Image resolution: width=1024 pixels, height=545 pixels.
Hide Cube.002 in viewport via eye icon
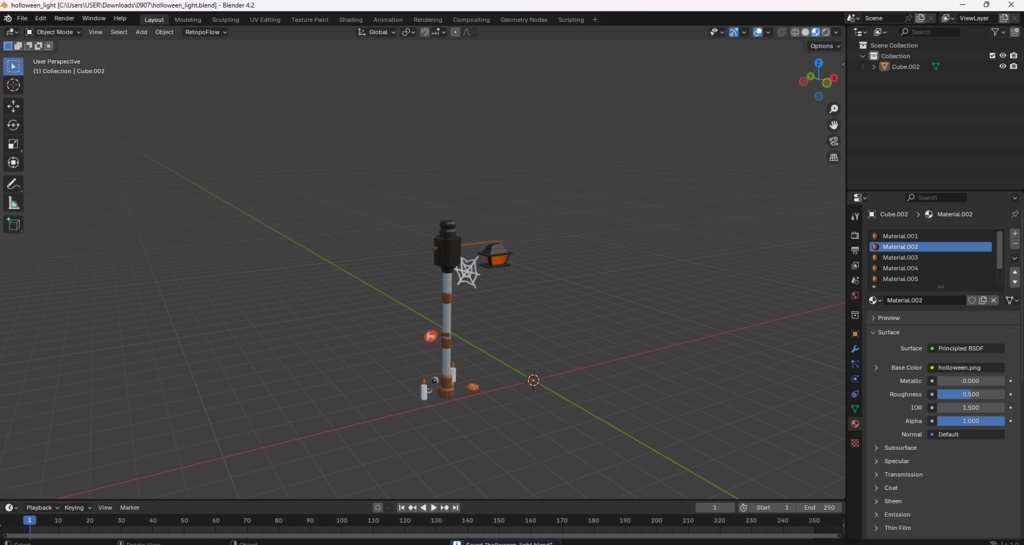click(x=1003, y=67)
